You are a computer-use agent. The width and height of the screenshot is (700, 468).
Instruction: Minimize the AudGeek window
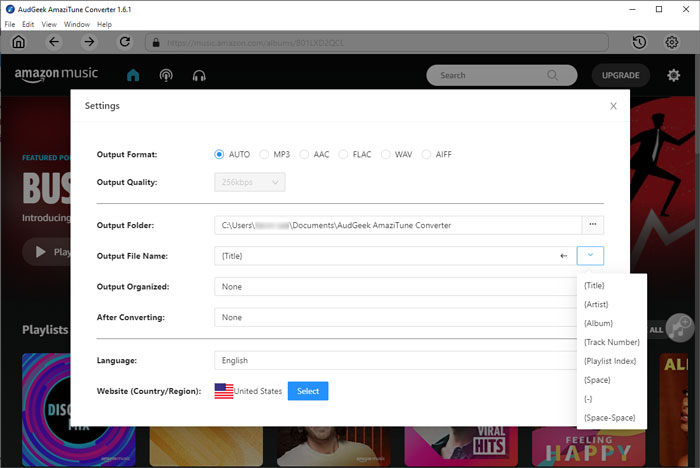point(632,9)
